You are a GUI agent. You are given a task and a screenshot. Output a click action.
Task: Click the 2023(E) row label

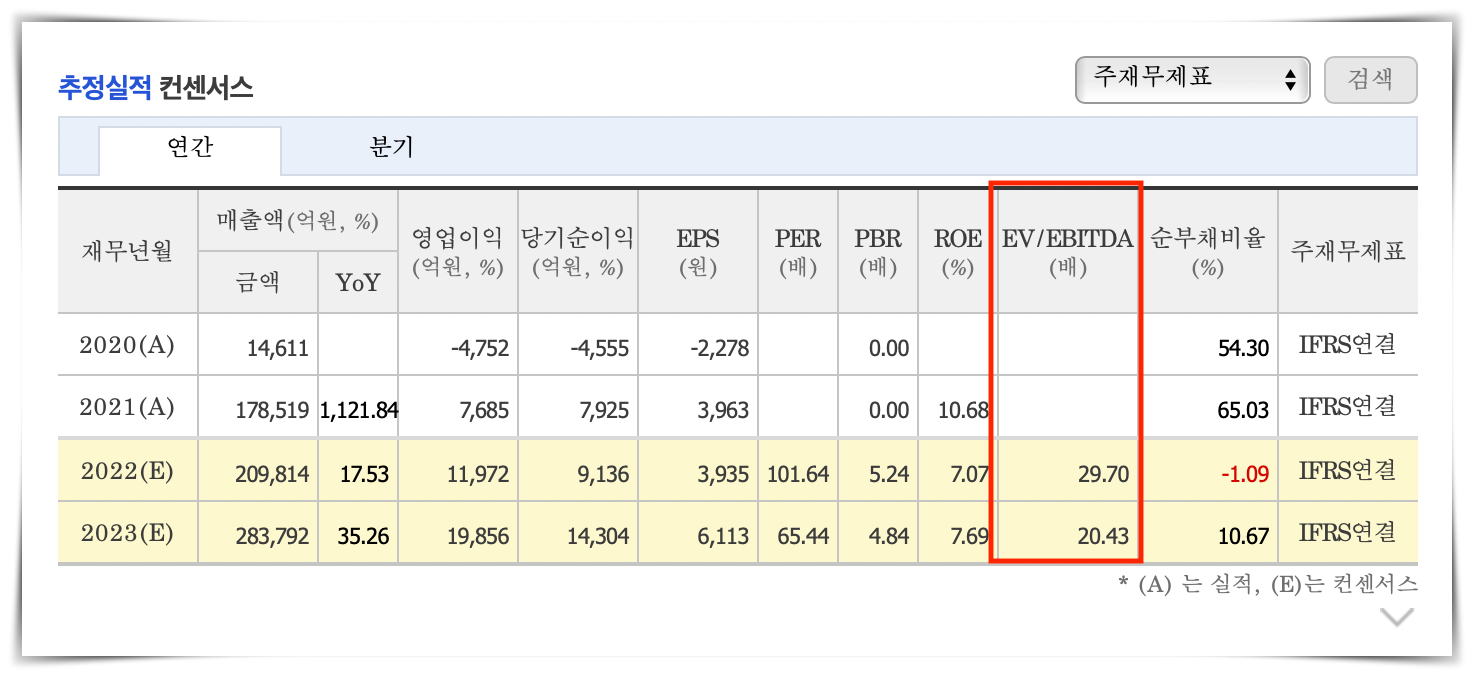tap(127, 533)
